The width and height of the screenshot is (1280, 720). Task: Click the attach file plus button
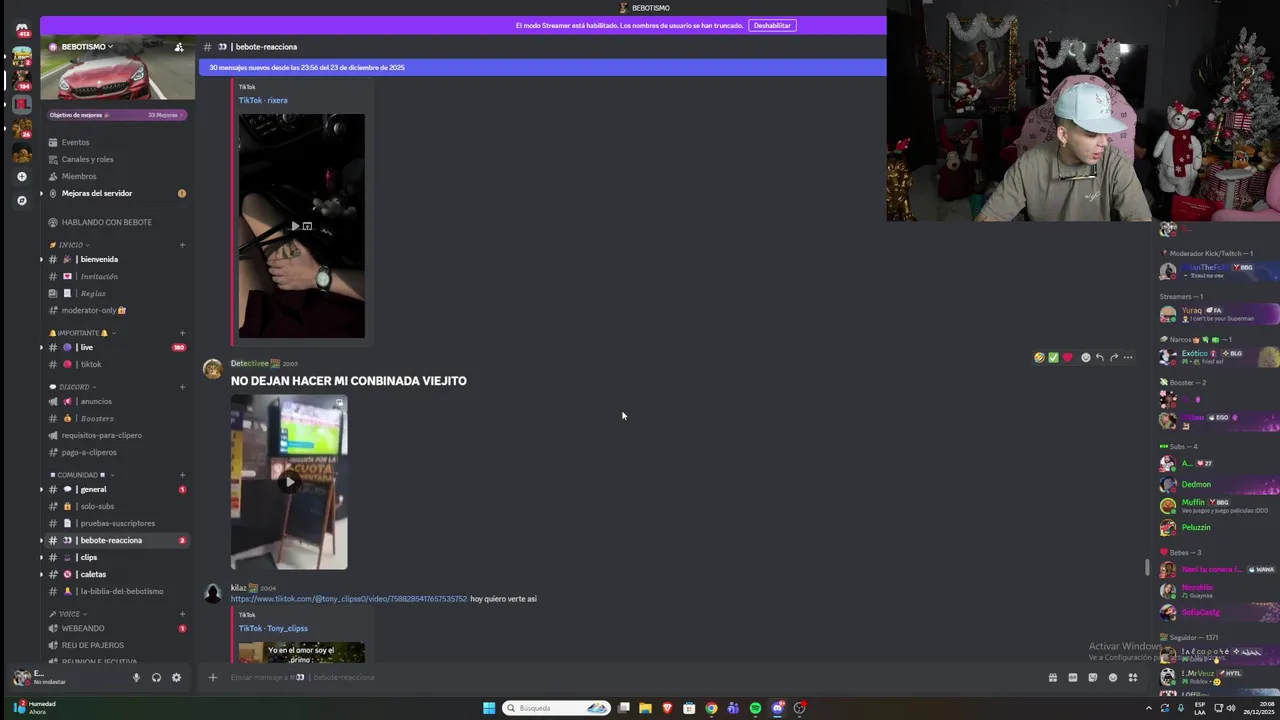point(212,677)
